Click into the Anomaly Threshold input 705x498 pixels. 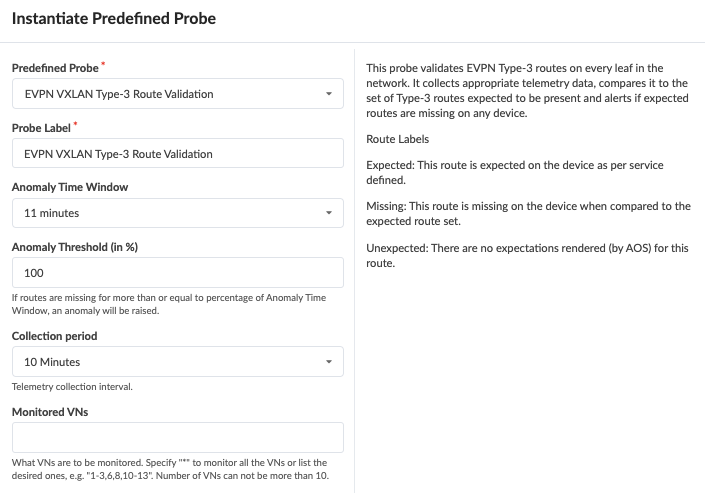[x=178, y=272]
